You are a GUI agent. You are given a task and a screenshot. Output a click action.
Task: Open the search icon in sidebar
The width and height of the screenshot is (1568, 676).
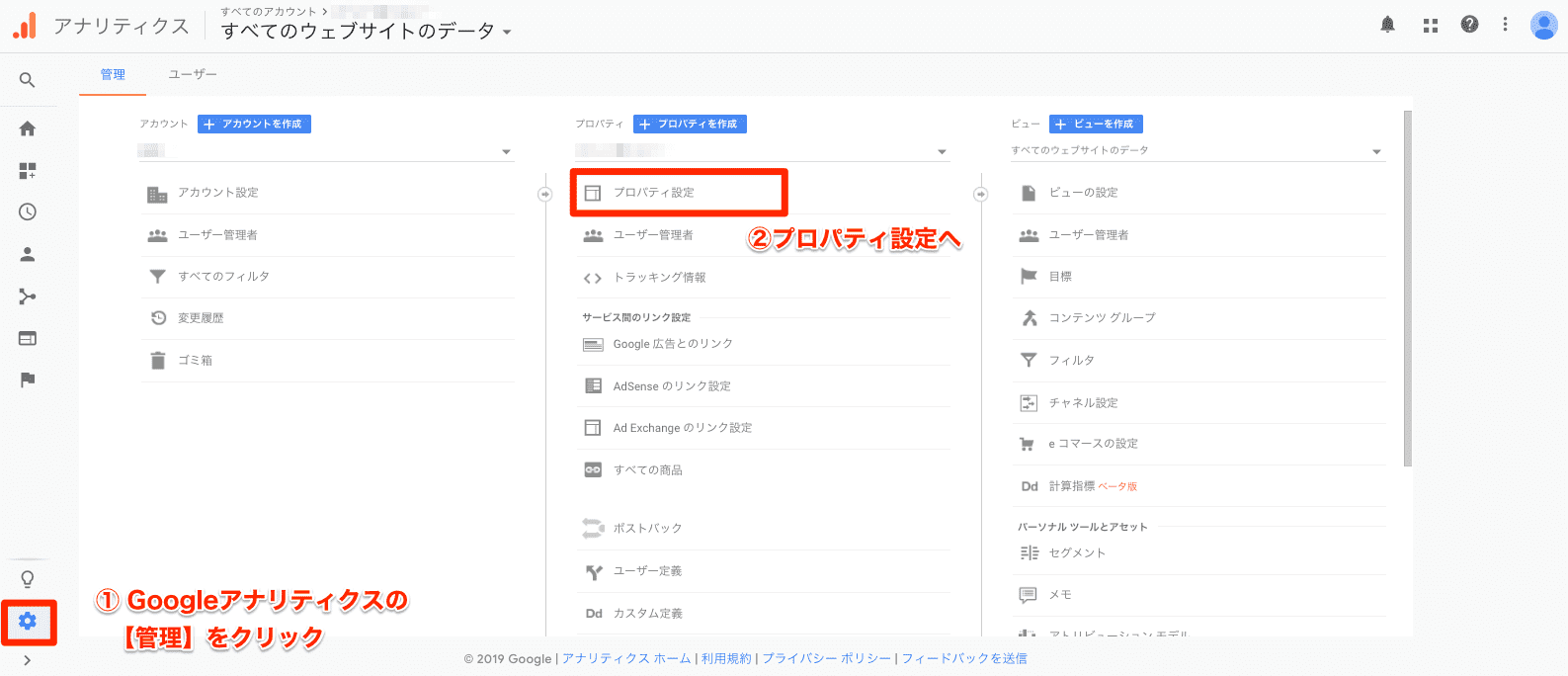click(28, 80)
